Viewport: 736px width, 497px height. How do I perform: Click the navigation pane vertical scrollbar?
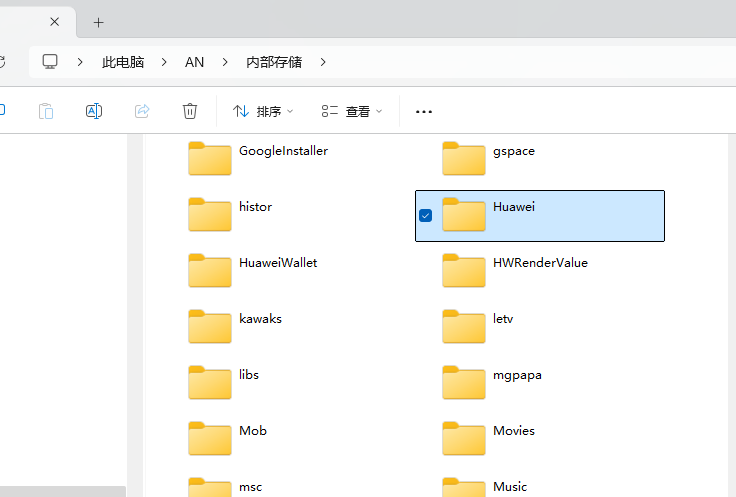click(x=135, y=315)
